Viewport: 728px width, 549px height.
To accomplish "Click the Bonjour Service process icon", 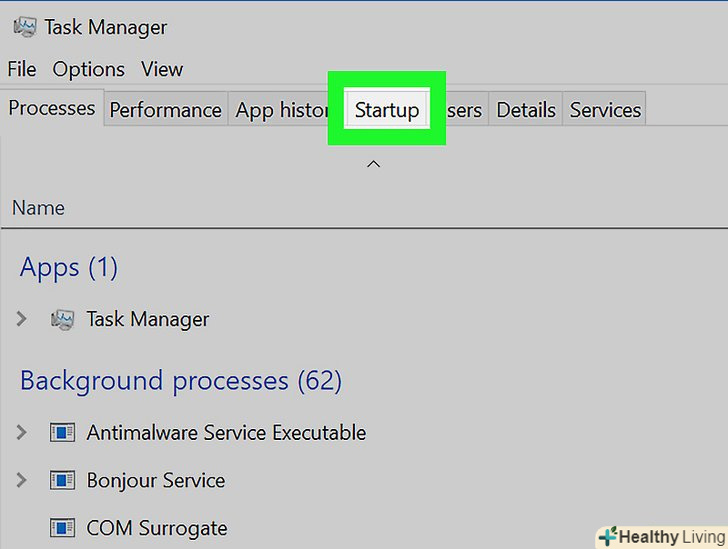I will click(x=62, y=481).
